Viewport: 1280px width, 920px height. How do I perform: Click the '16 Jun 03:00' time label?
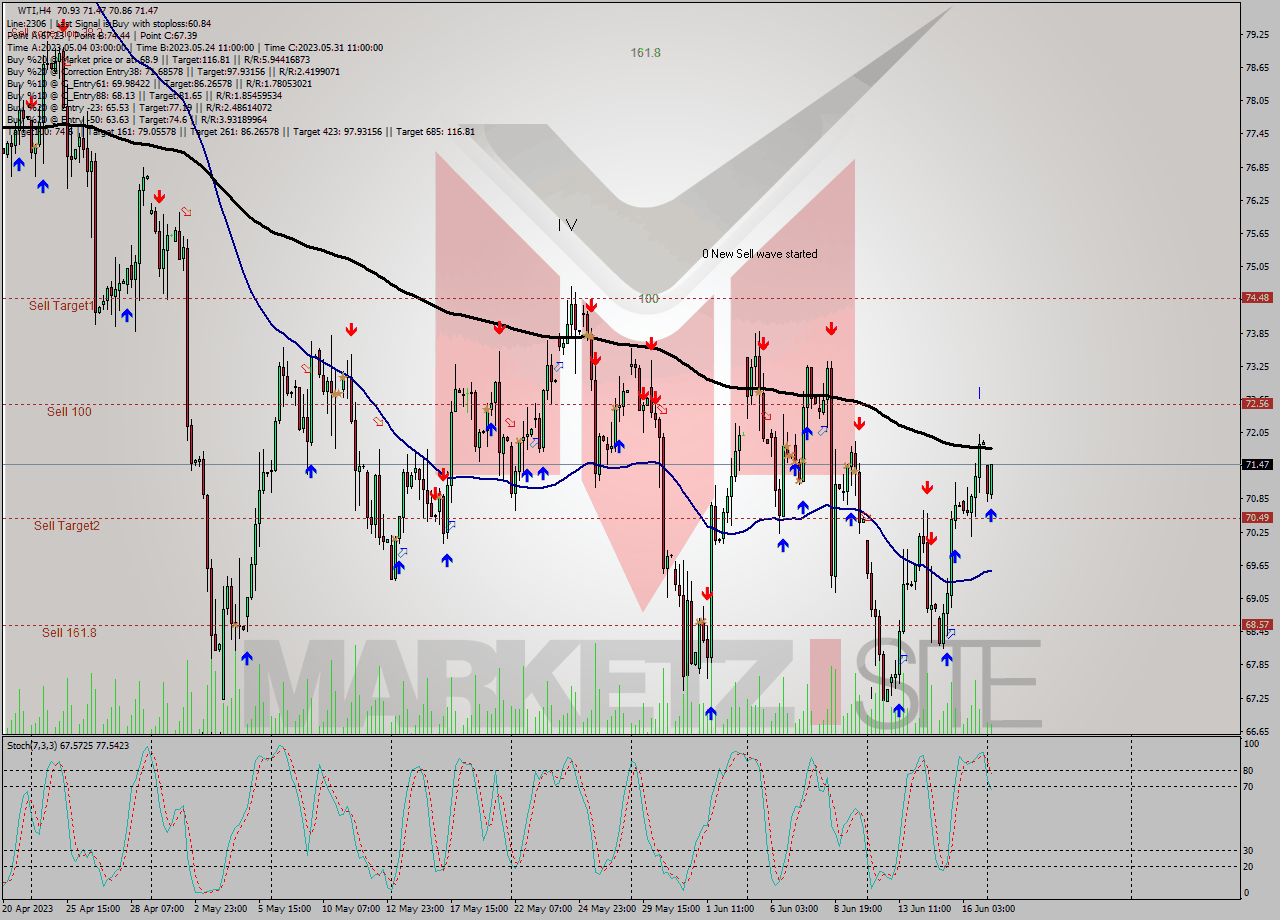click(987, 909)
